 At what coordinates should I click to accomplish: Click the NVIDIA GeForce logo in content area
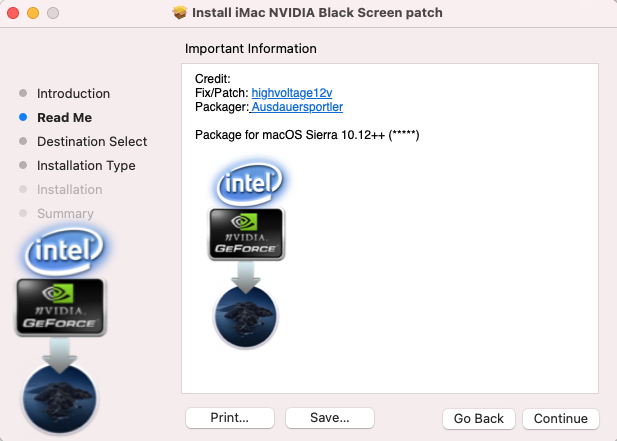pyautogui.click(x=247, y=233)
